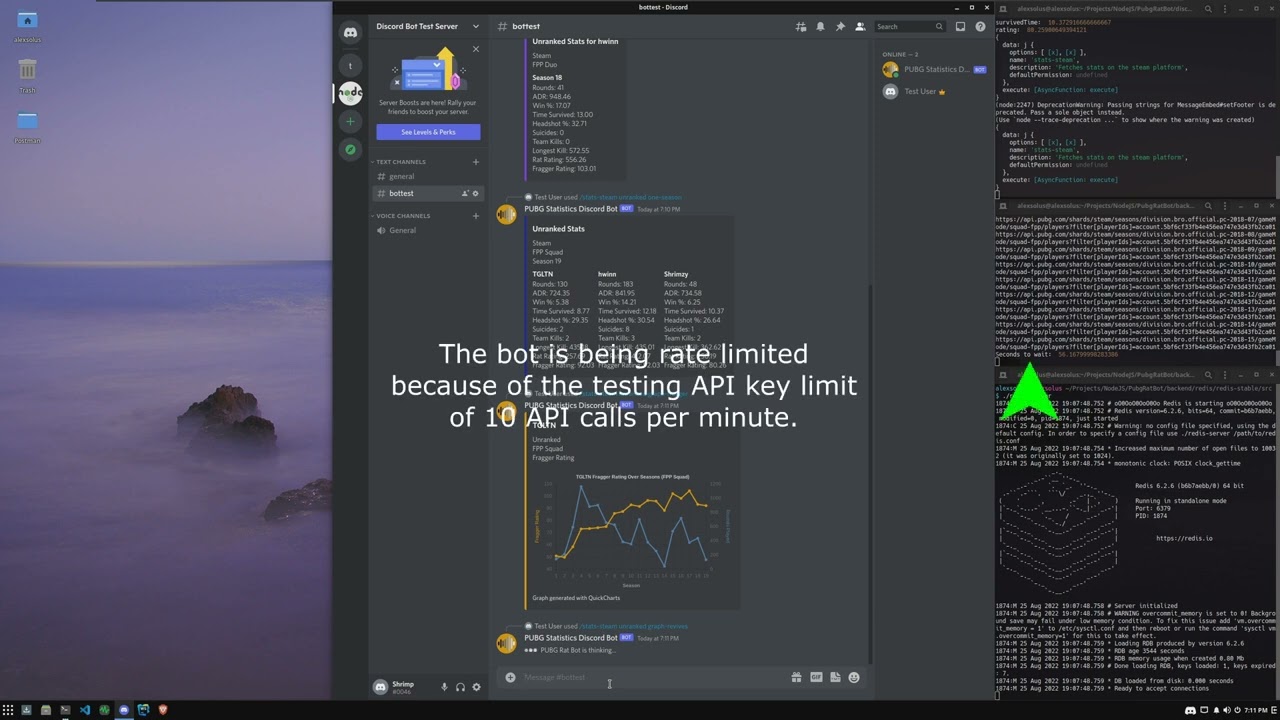This screenshot has height=720, width=1280.
Task: Click /stats-steam unranked one-season command link
Action: coord(631,197)
